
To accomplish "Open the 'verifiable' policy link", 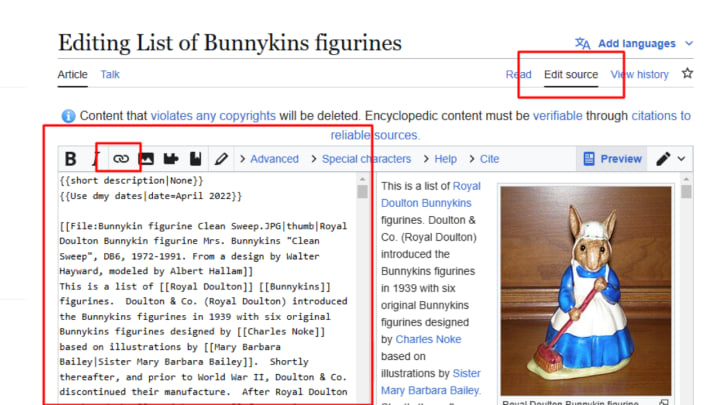I will pyautogui.click(x=557, y=116).
